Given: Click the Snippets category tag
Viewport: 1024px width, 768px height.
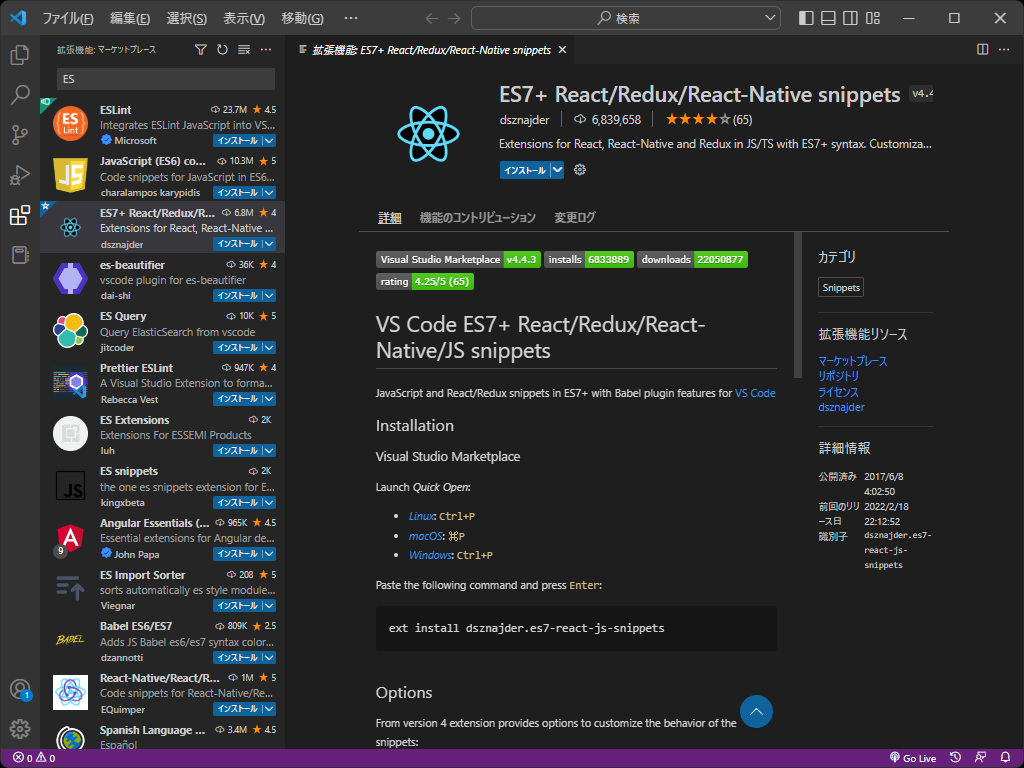Looking at the screenshot, I should 840,287.
